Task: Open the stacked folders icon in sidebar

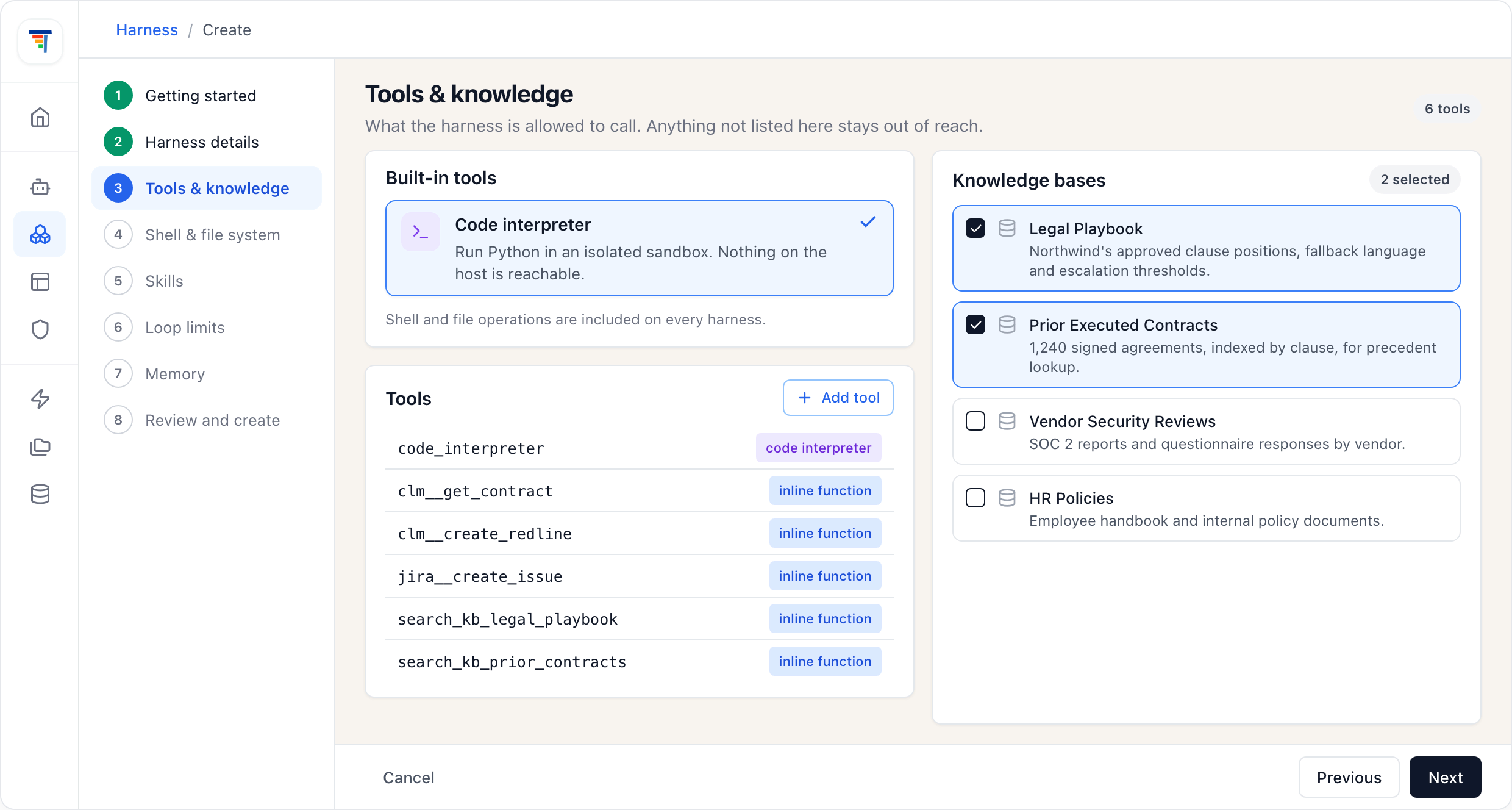Action: [x=40, y=446]
